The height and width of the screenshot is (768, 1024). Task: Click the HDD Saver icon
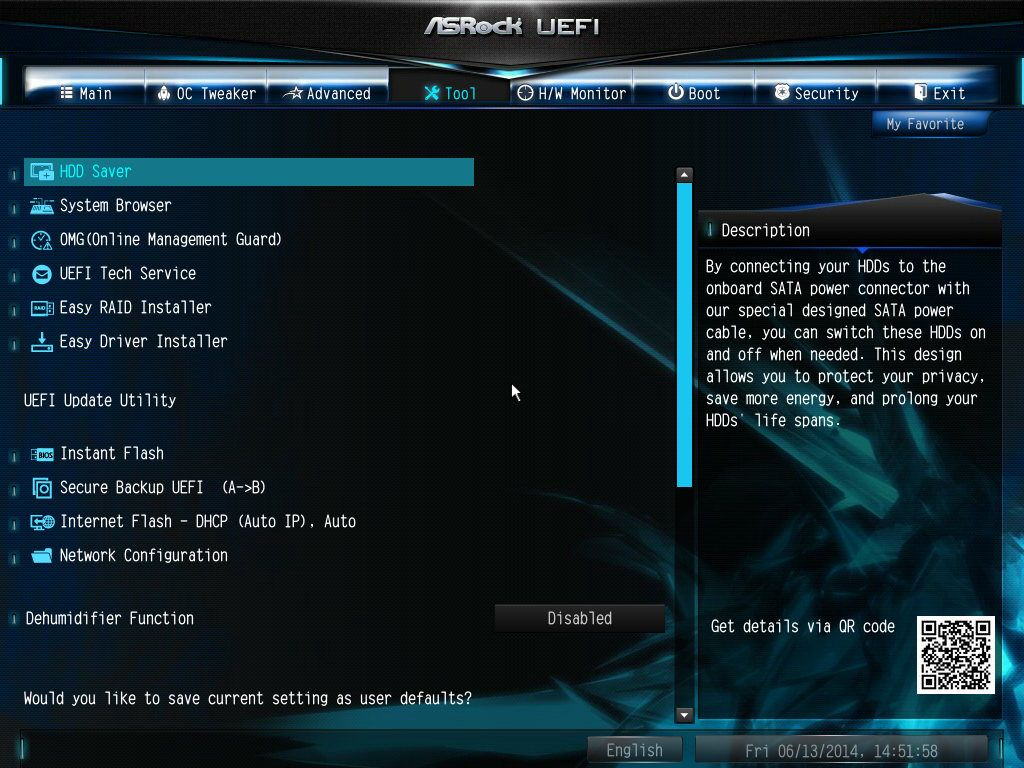(x=41, y=172)
